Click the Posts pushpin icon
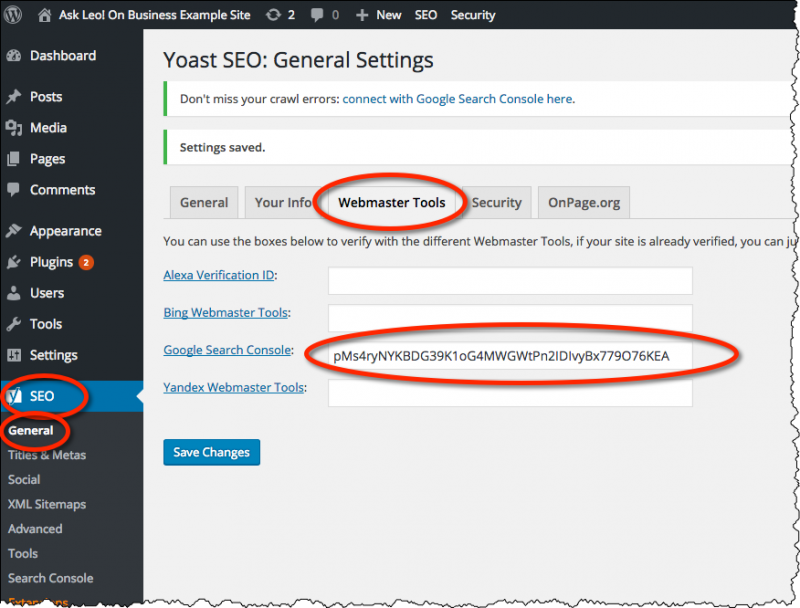 (x=14, y=96)
